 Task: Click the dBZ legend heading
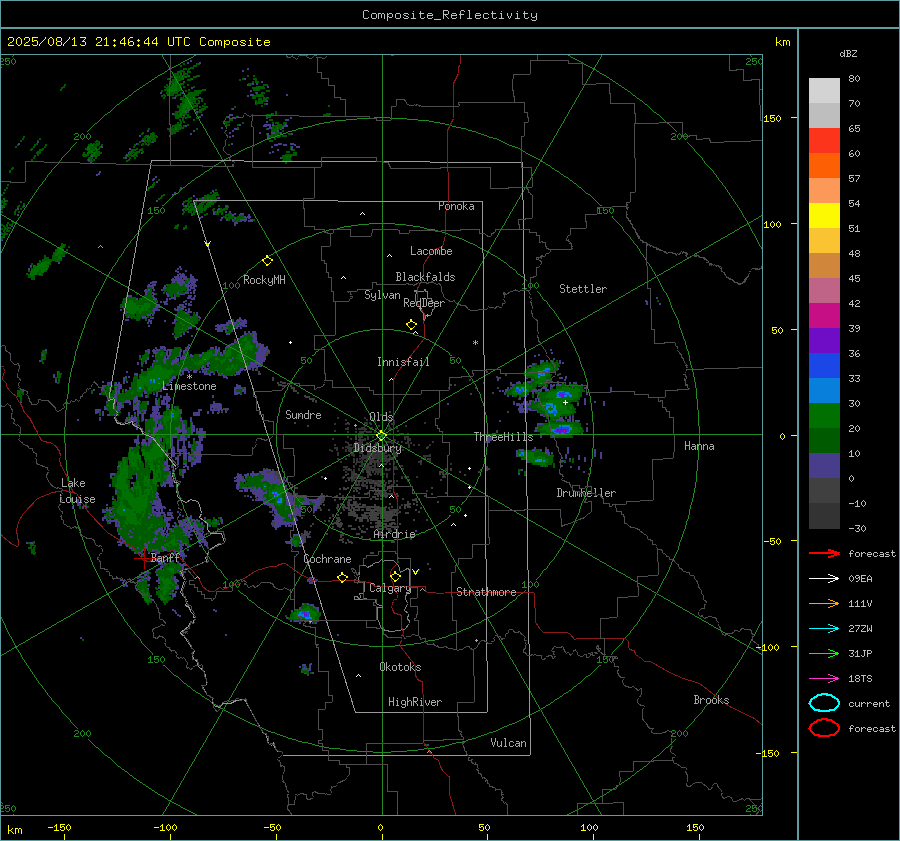(848, 54)
